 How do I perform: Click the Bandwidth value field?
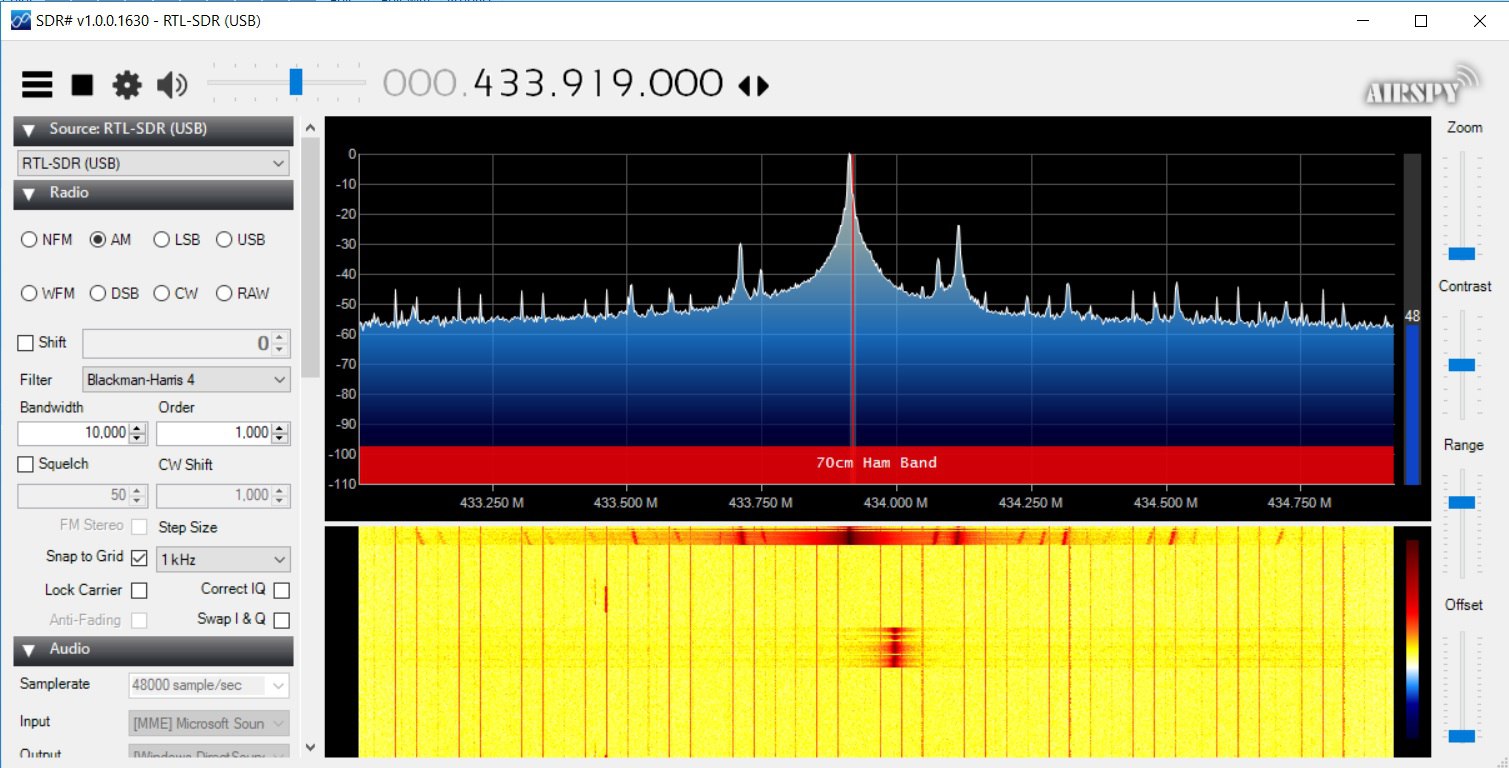click(x=73, y=433)
